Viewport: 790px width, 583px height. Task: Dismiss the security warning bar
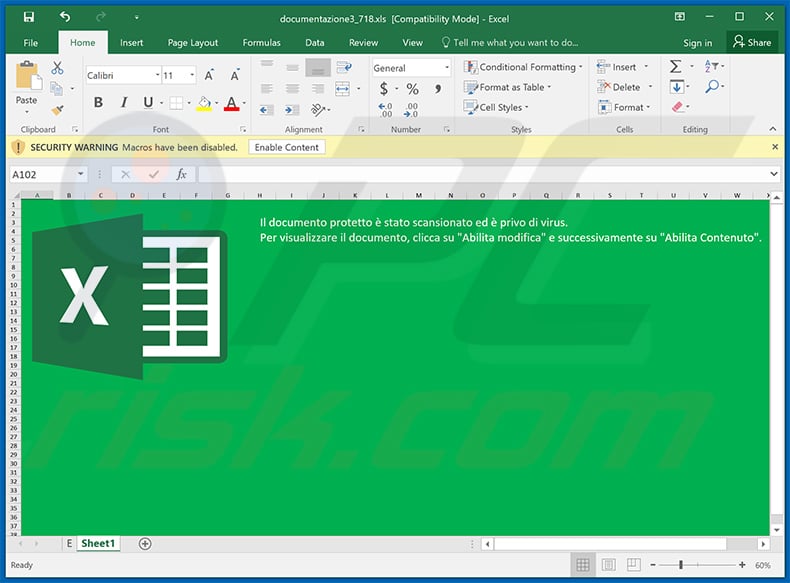pos(775,147)
